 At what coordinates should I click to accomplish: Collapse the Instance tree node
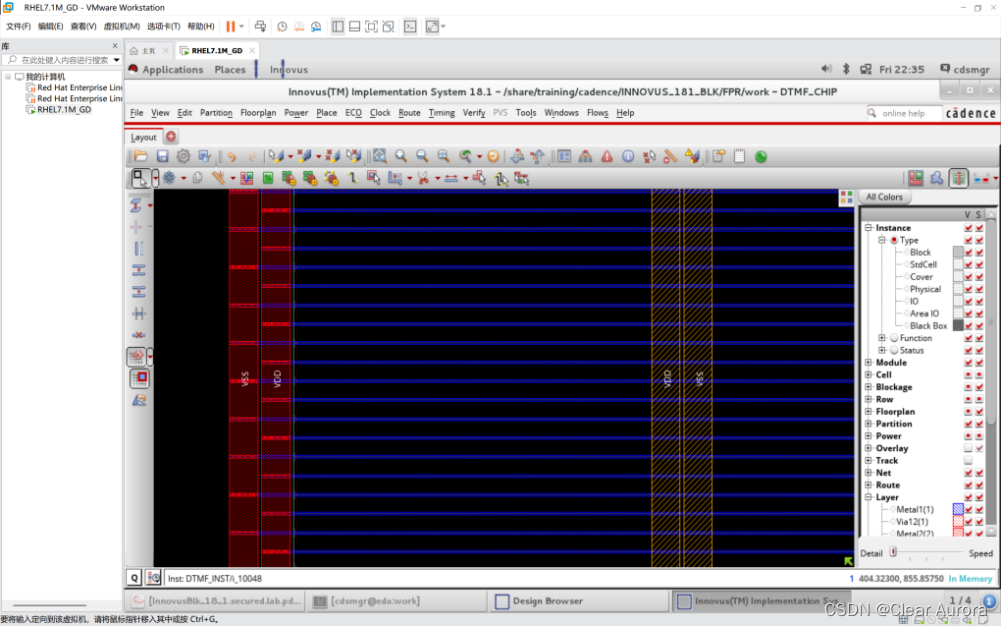[868, 228]
